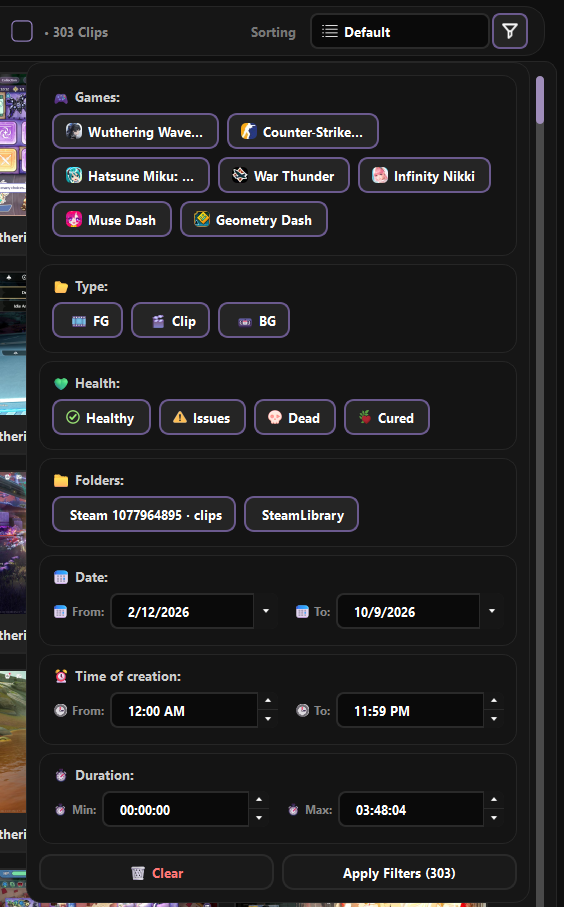
Task: Filter clips by Issues status
Action: (202, 417)
